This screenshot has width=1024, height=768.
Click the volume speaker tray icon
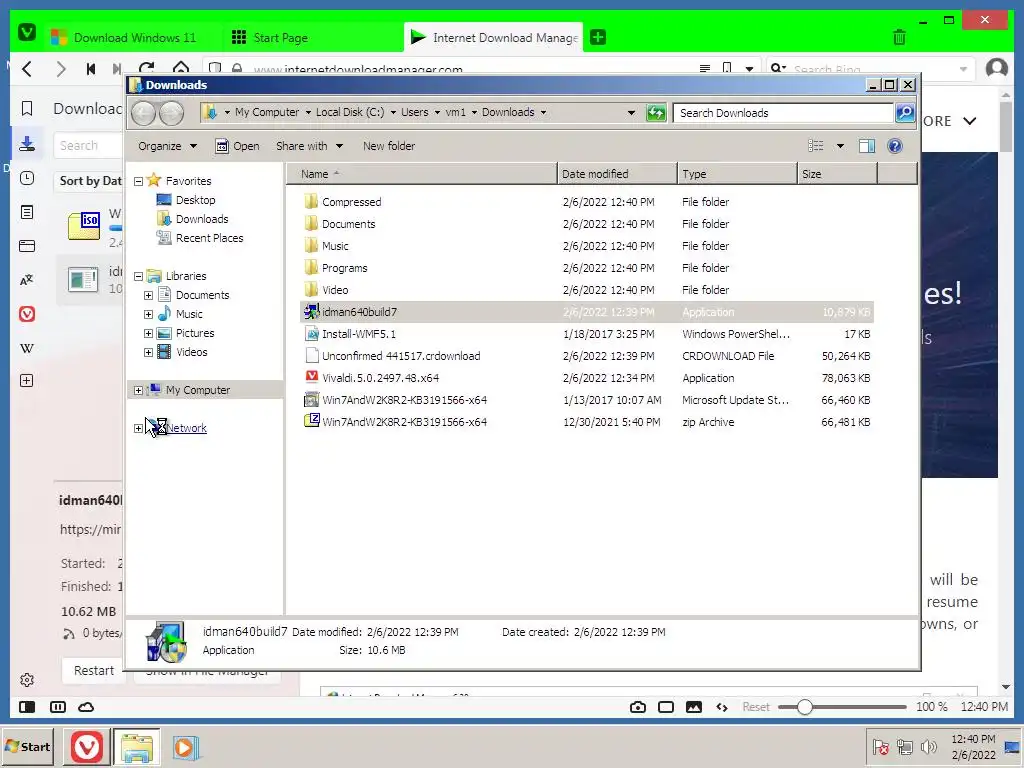tap(928, 746)
